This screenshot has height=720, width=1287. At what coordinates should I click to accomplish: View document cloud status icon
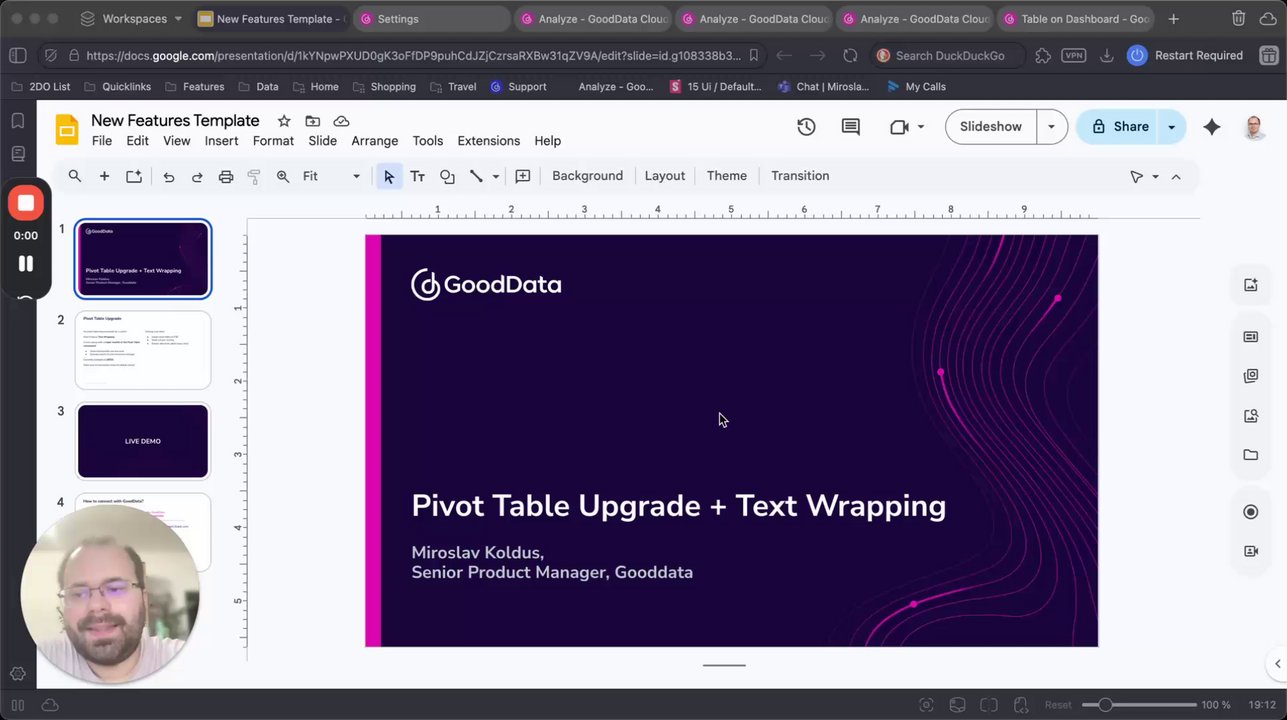click(341, 121)
